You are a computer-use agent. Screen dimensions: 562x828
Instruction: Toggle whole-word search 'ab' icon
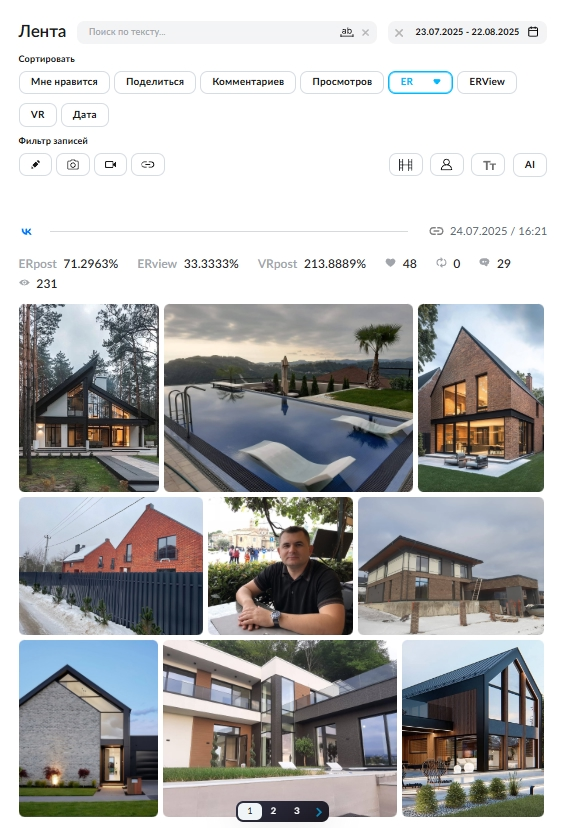(x=346, y=32)
